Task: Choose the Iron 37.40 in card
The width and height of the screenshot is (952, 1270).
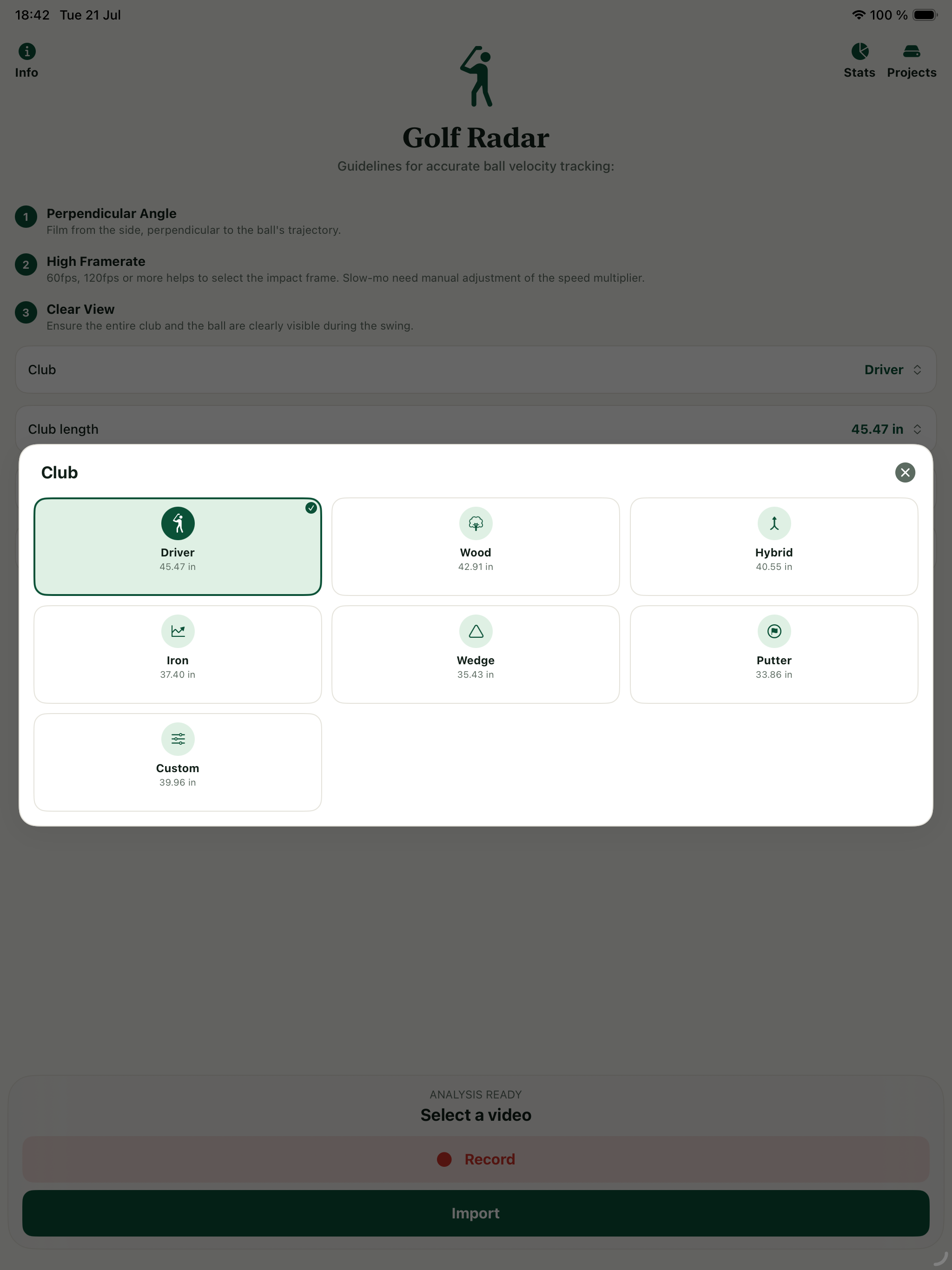Action: coord(178,655)
